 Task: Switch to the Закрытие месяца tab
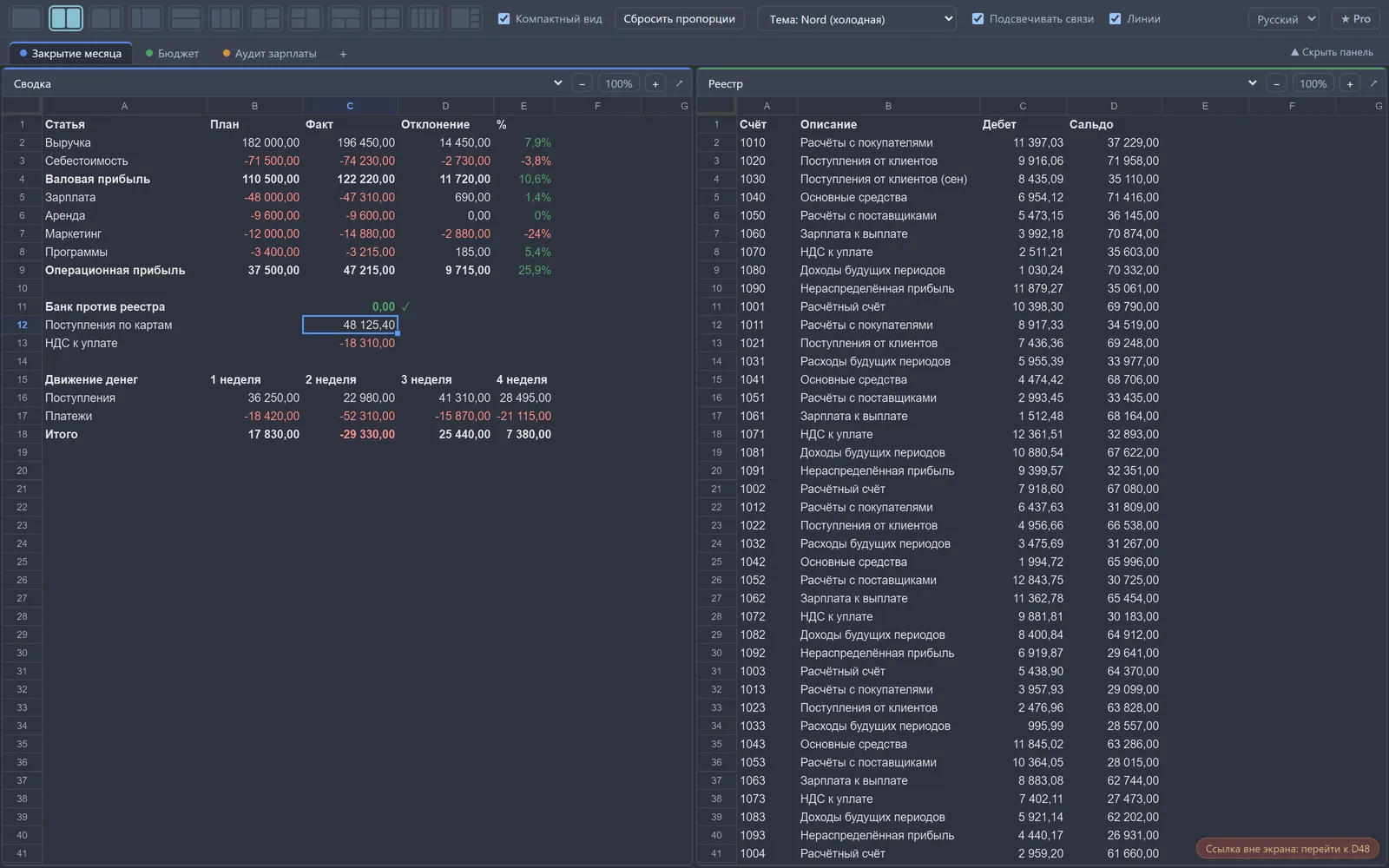pos(70,54)
